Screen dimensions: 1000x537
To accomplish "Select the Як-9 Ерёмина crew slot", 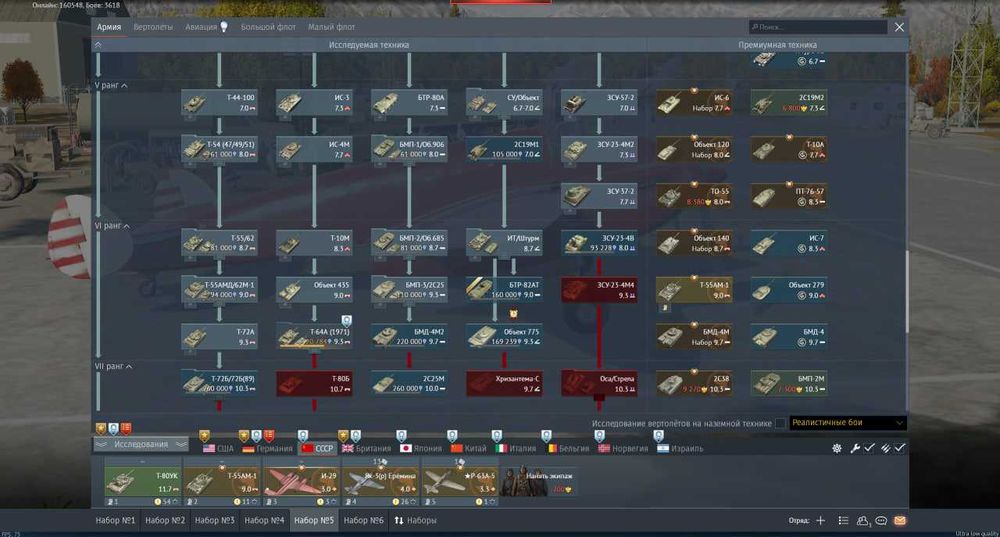I will coord(379,482).
